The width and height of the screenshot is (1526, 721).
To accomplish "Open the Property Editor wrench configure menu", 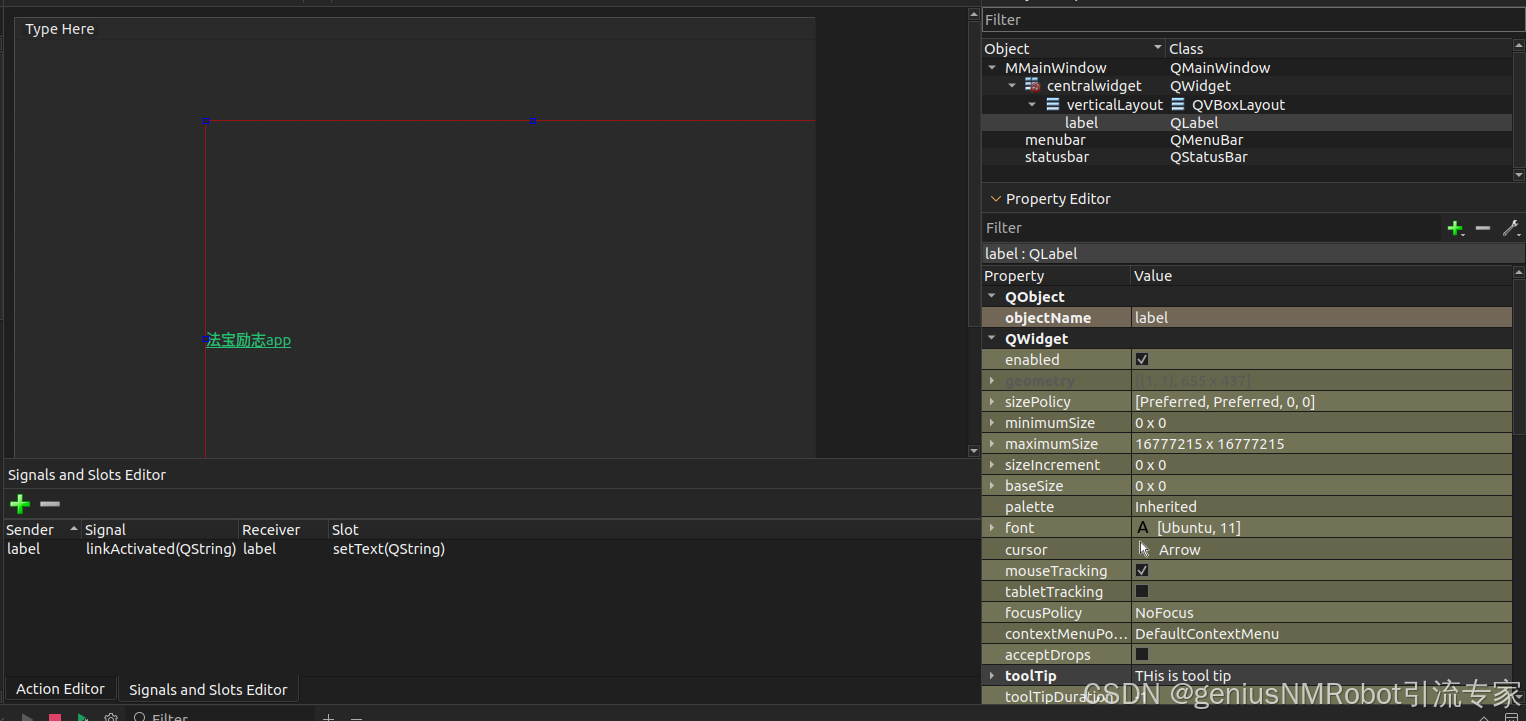I will (1510, 228).
